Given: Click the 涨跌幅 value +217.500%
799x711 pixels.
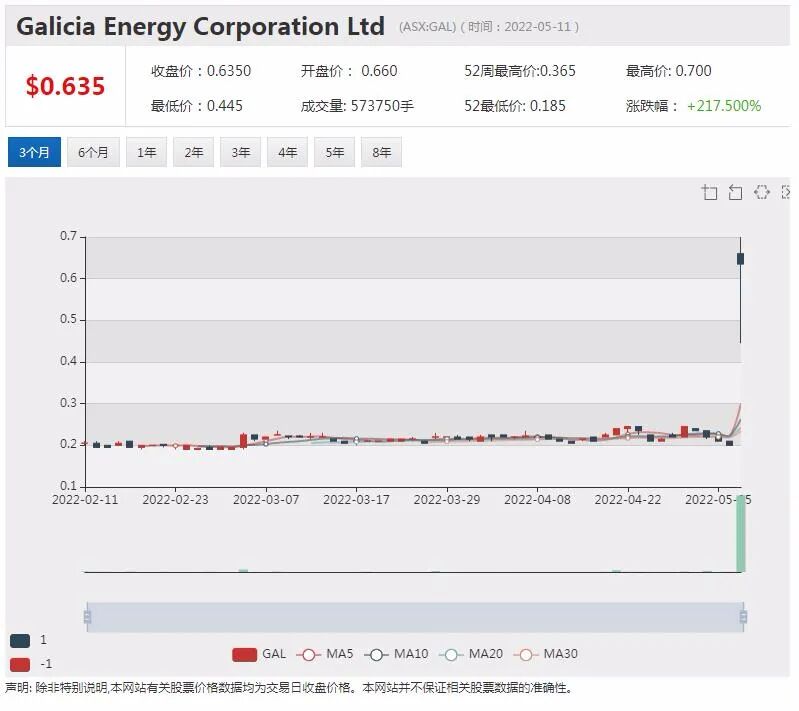Looking at the screenshot, I should pyautogui.click(x=724, y=106).
